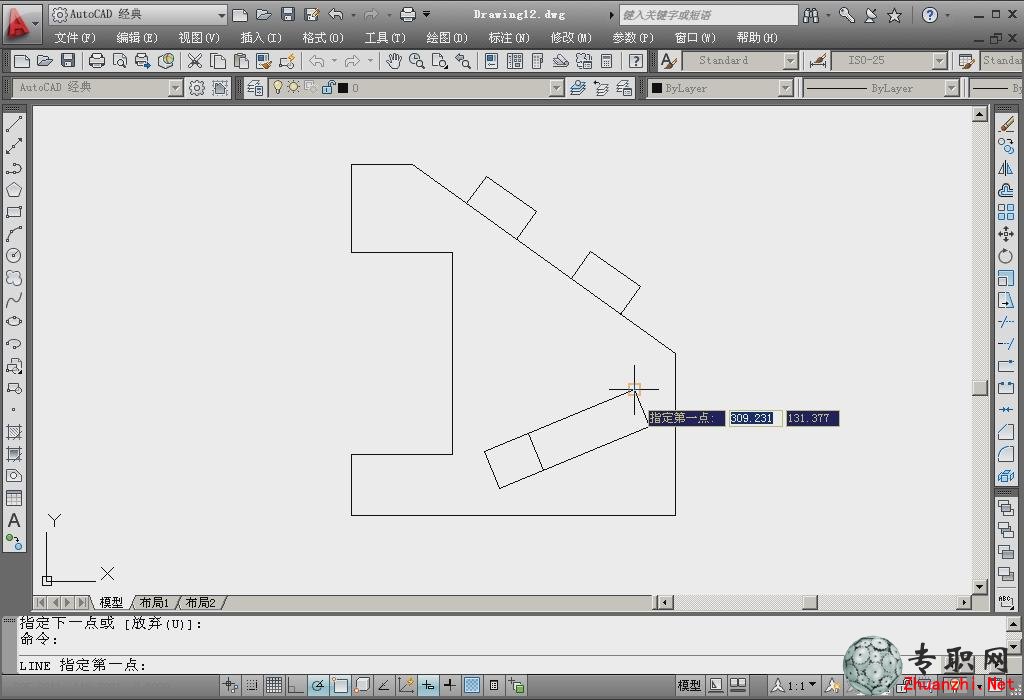Screen dimensions: 1024x700
Task: Select the Trim tool
Action: (1006, 322)
